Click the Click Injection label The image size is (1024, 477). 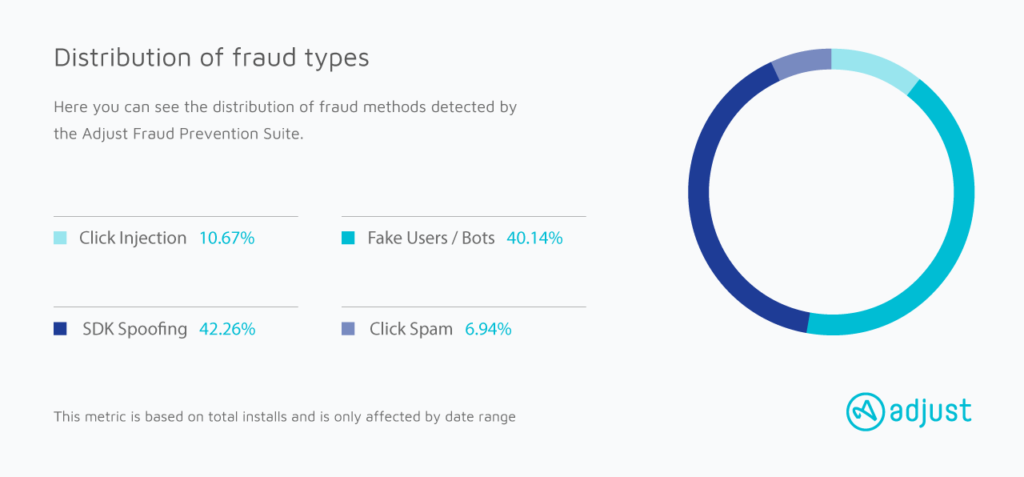[x=133, y=238]
